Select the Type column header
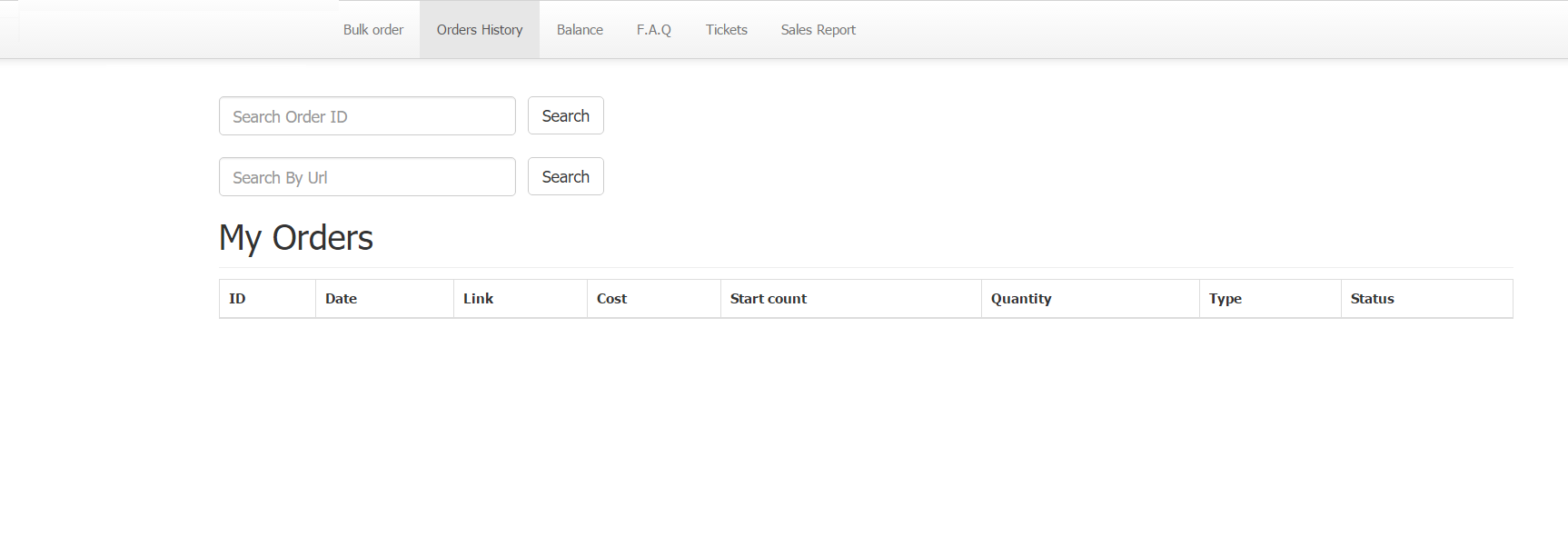The height and width of the screenshot is (536, 1568). click(1225, 299)
